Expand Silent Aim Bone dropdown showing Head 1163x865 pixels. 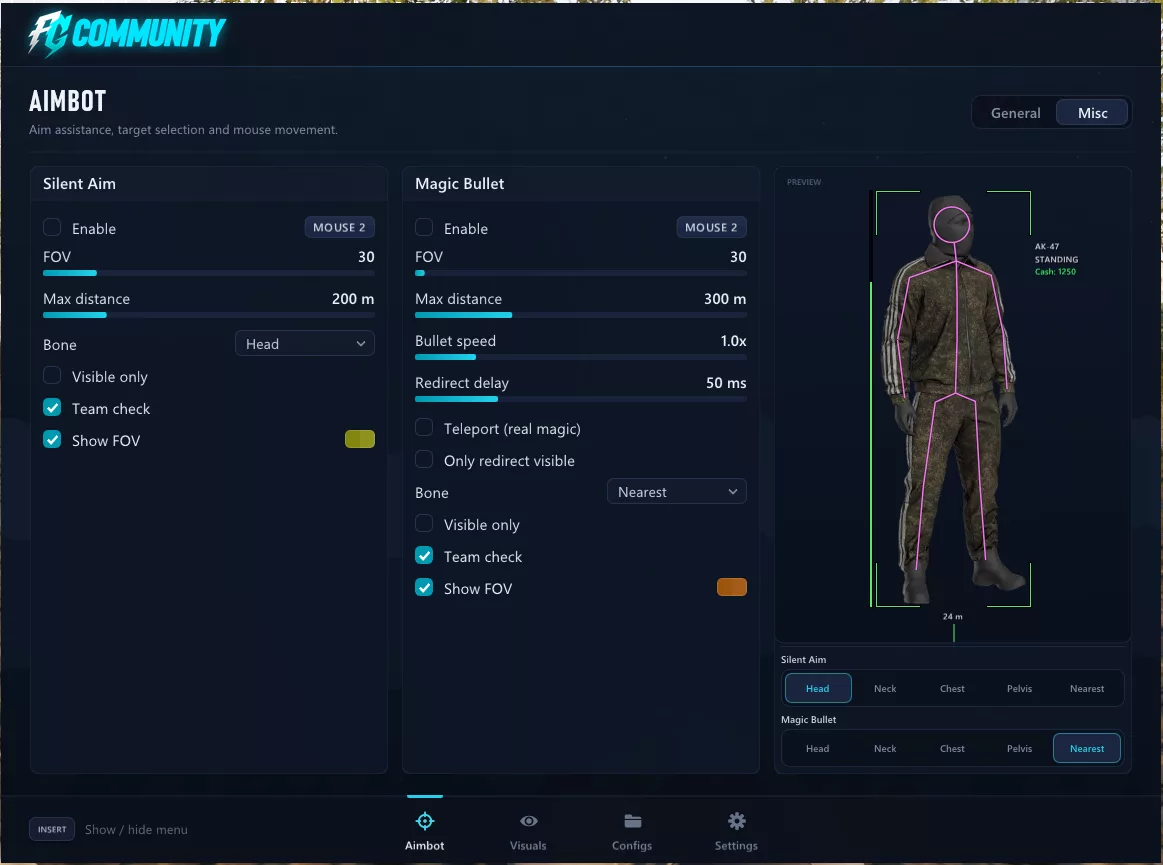point(305,343)
